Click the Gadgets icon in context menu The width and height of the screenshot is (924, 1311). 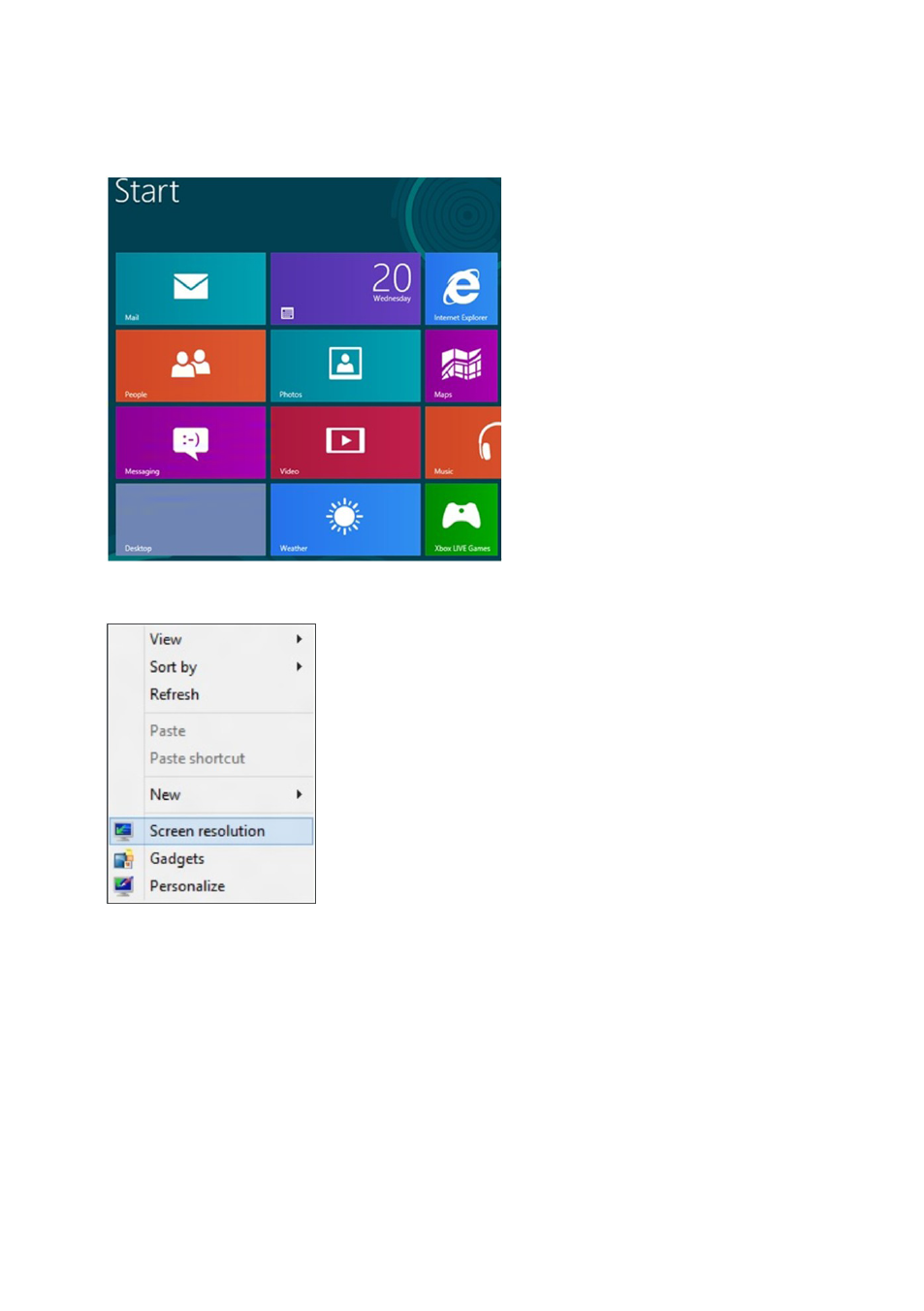click(123, 859)
